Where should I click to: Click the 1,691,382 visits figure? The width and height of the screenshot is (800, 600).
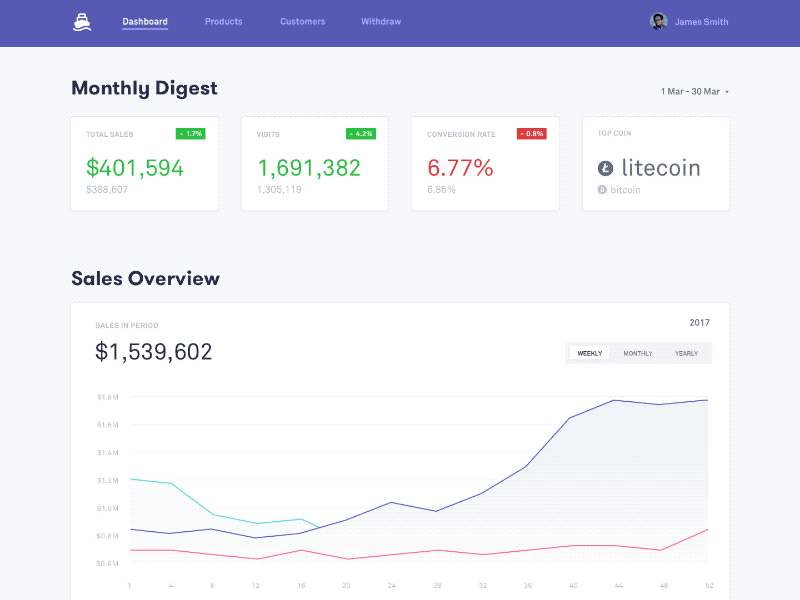309,168
